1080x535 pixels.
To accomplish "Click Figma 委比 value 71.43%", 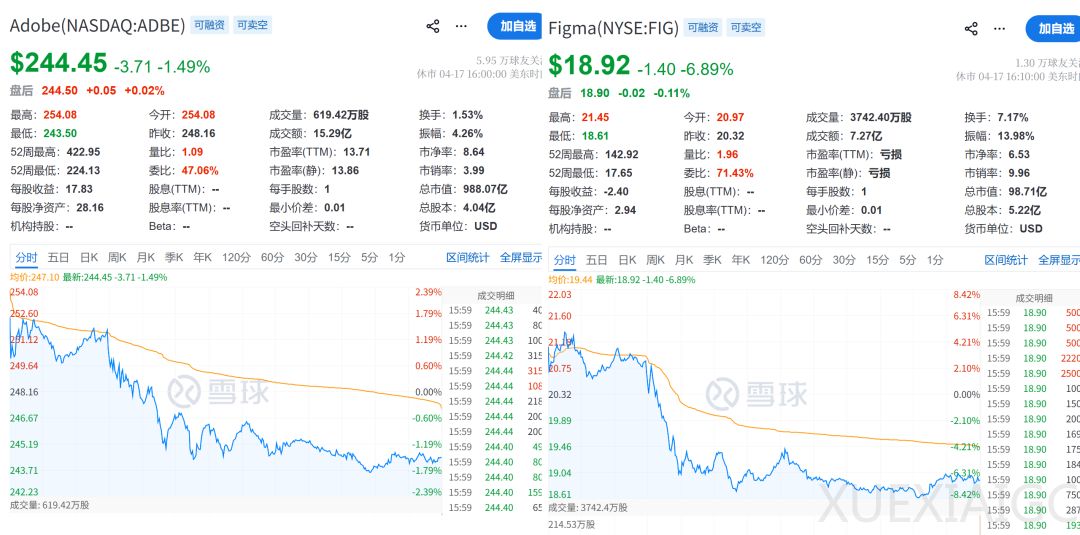I will coord(734,173).
